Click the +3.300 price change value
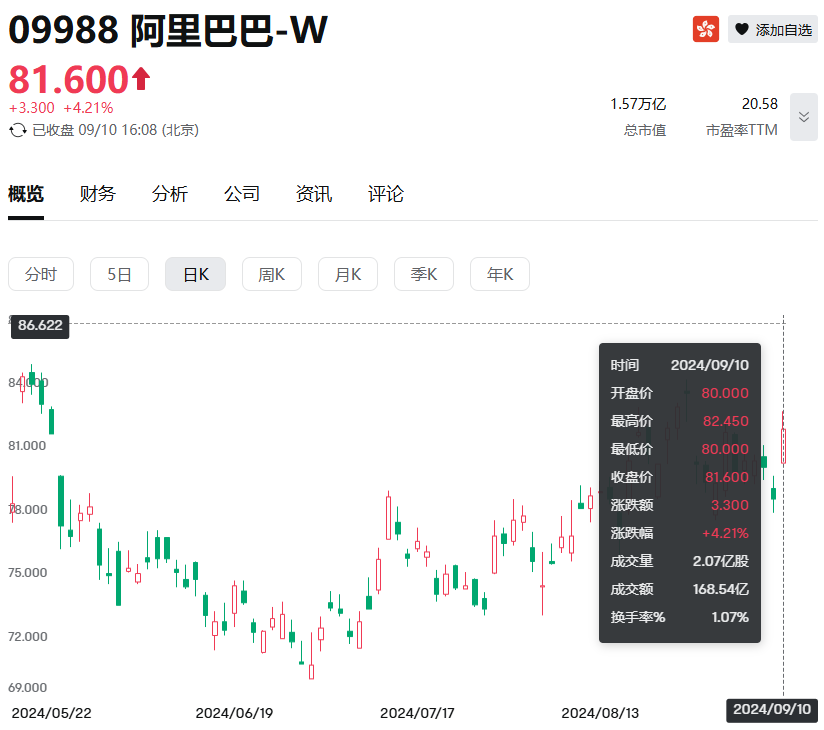Viewport: 824px width, 730px height. coord(32,108)
